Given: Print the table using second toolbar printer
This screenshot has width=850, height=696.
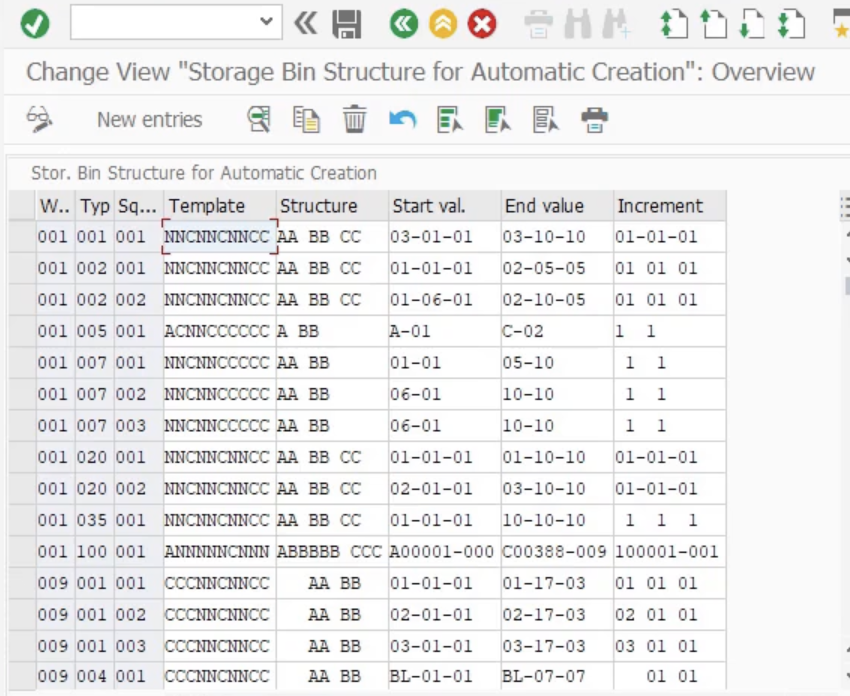Looking at the screenshot, I should [595, 120].
